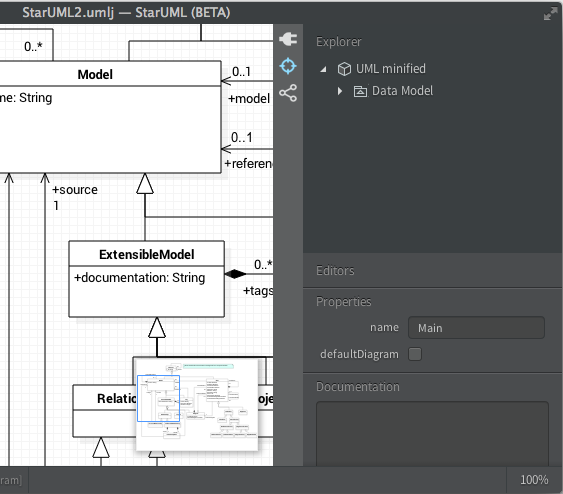This screenshot has height=494, width=563.
Task: Click the 100% zoom level indicator
Action: [x=534, y=480]
